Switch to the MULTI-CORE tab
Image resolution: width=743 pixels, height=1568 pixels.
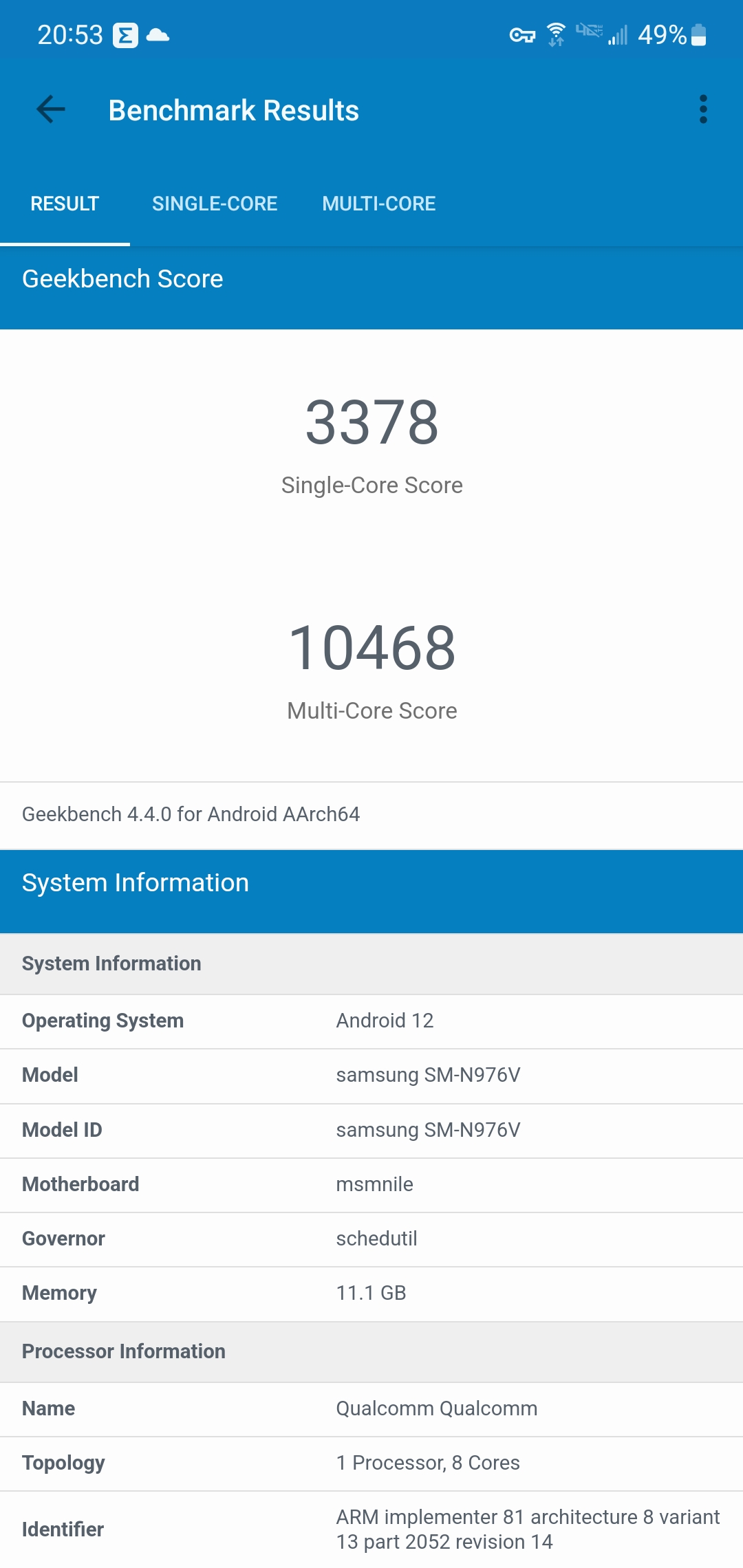tap(379, 204)
